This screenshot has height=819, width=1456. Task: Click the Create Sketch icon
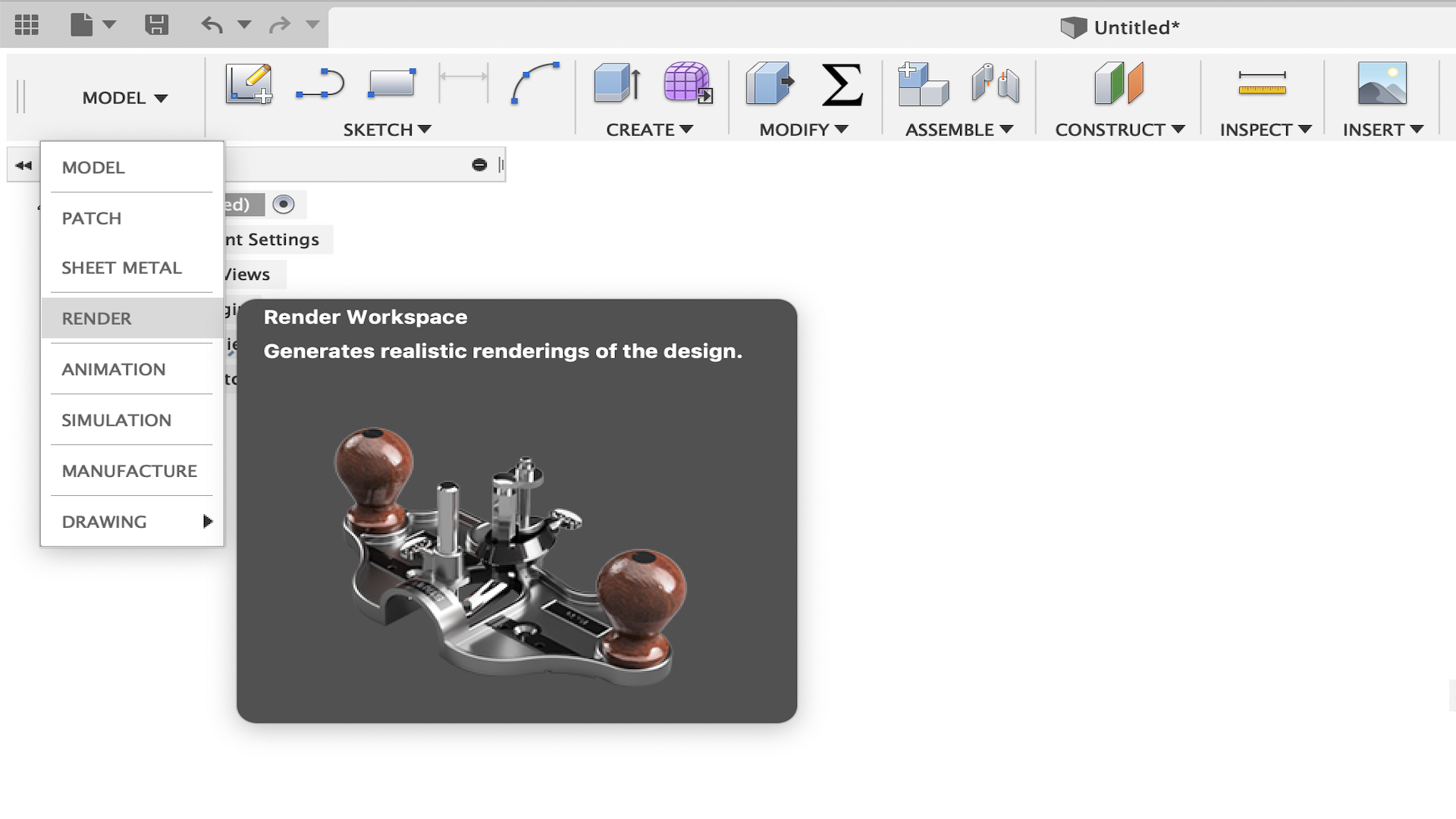[249, 83]
